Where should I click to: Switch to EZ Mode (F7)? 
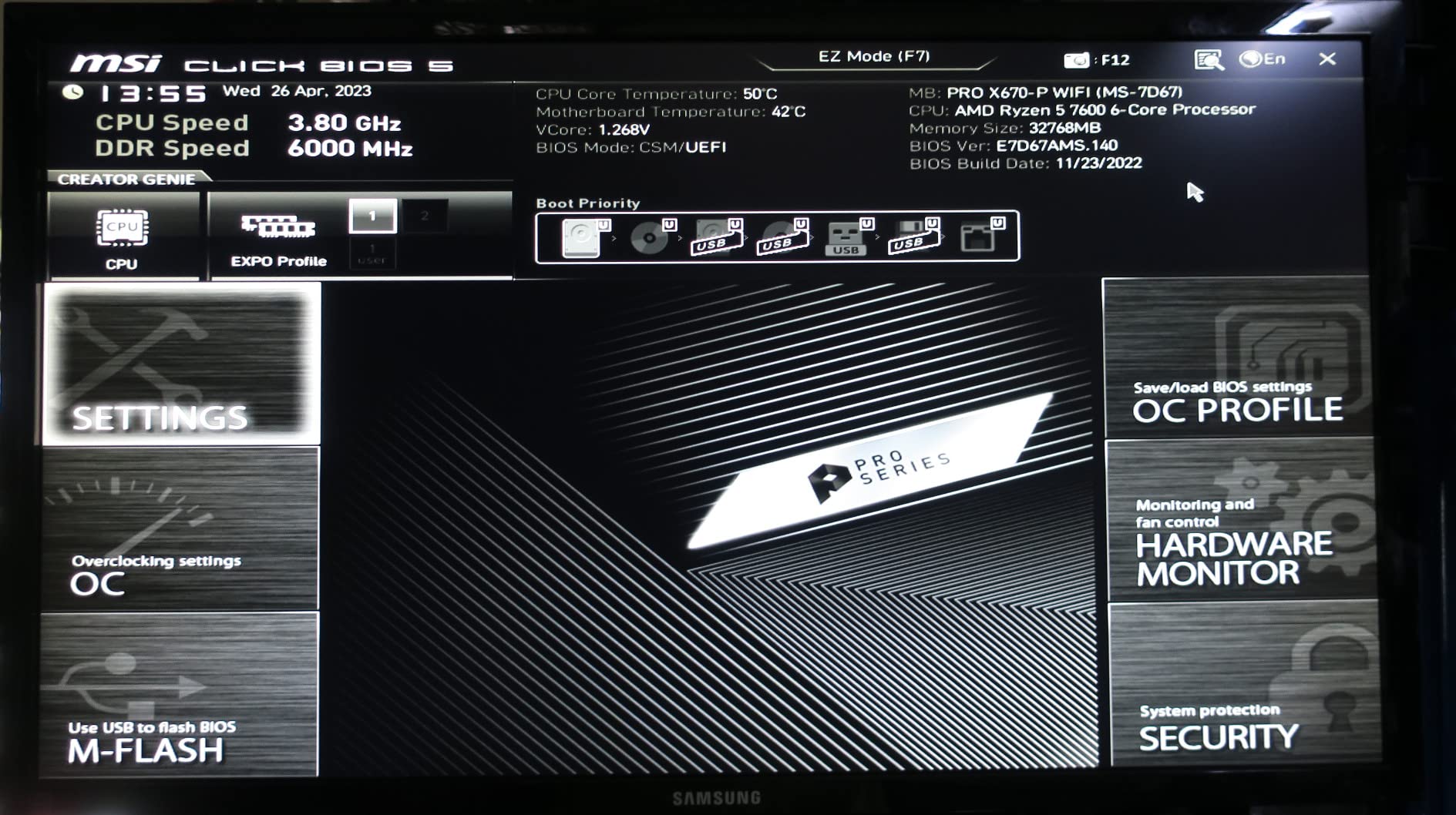click(874, 56)
